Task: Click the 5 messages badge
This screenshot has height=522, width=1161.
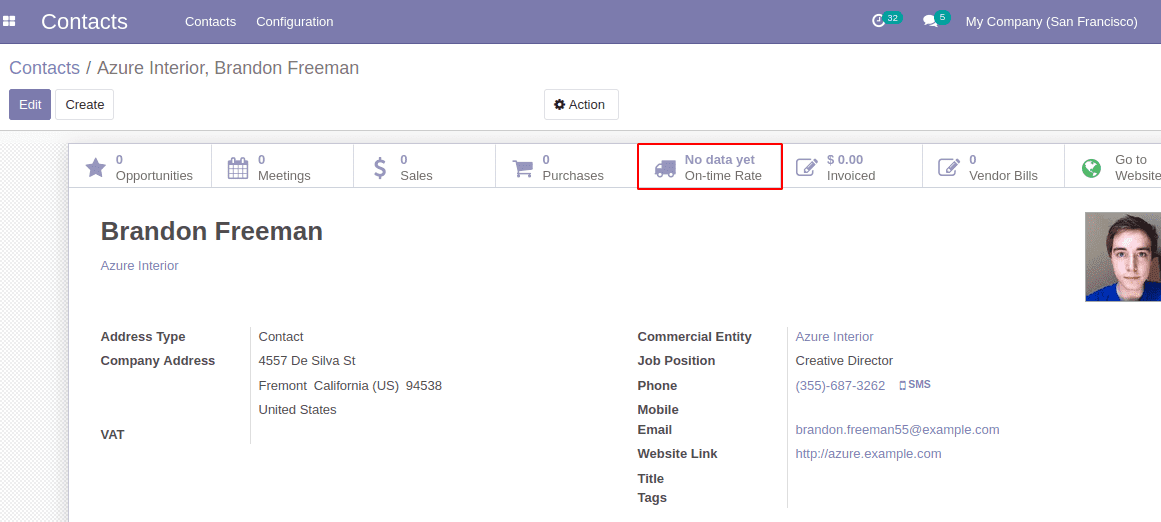Action: (x=943, y=17)
